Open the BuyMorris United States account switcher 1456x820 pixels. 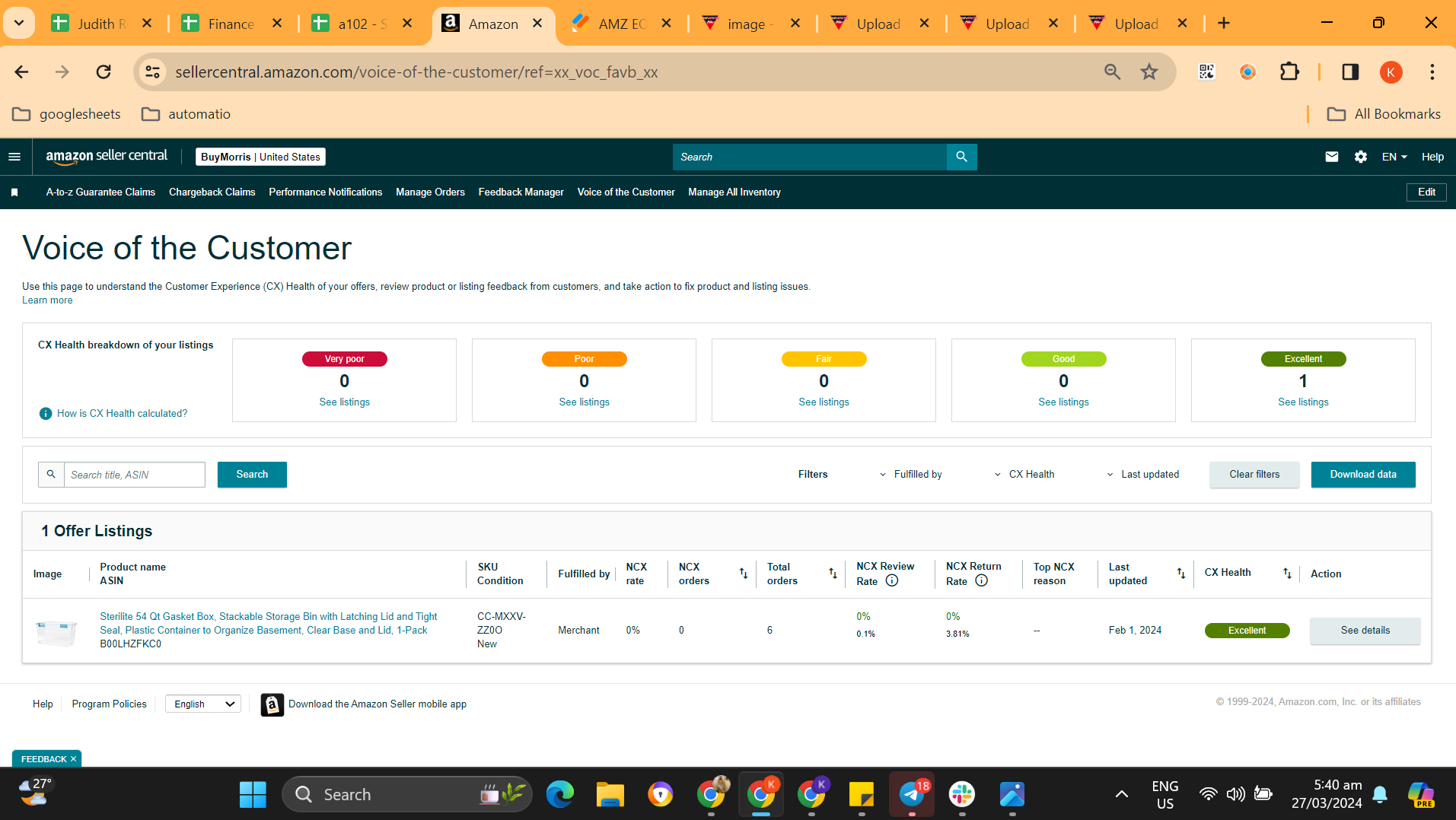coord(260,157)
